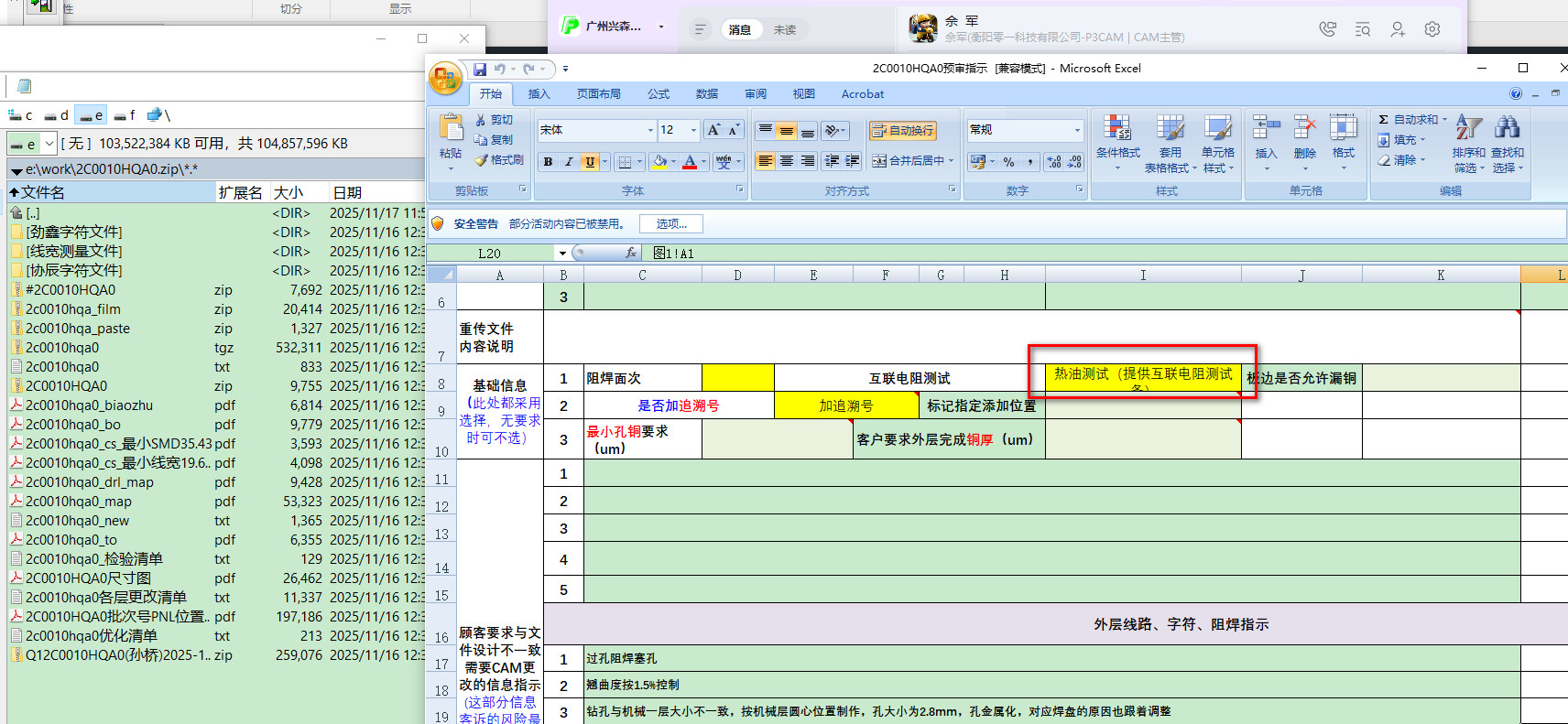
Task: Toggle bold formatting
Action: [x=548, y=162]
